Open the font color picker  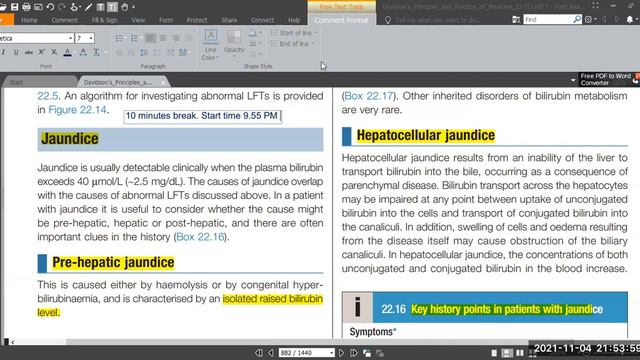[x=68, y=52]
